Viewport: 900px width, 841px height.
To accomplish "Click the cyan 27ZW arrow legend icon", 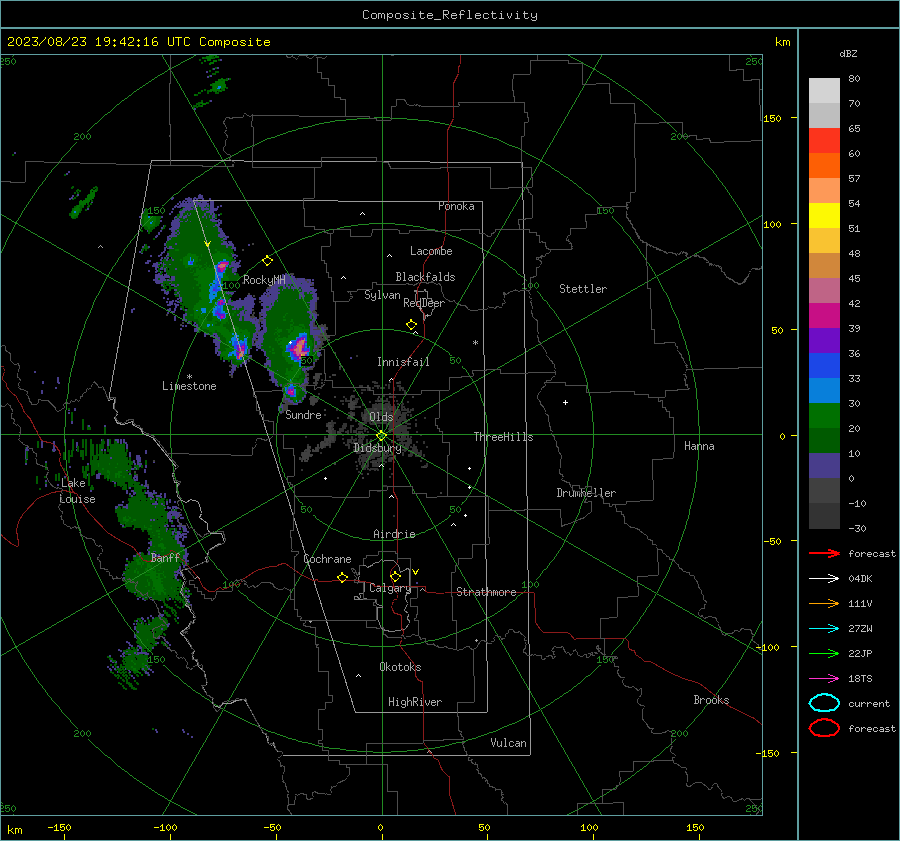I will point(824,629).
